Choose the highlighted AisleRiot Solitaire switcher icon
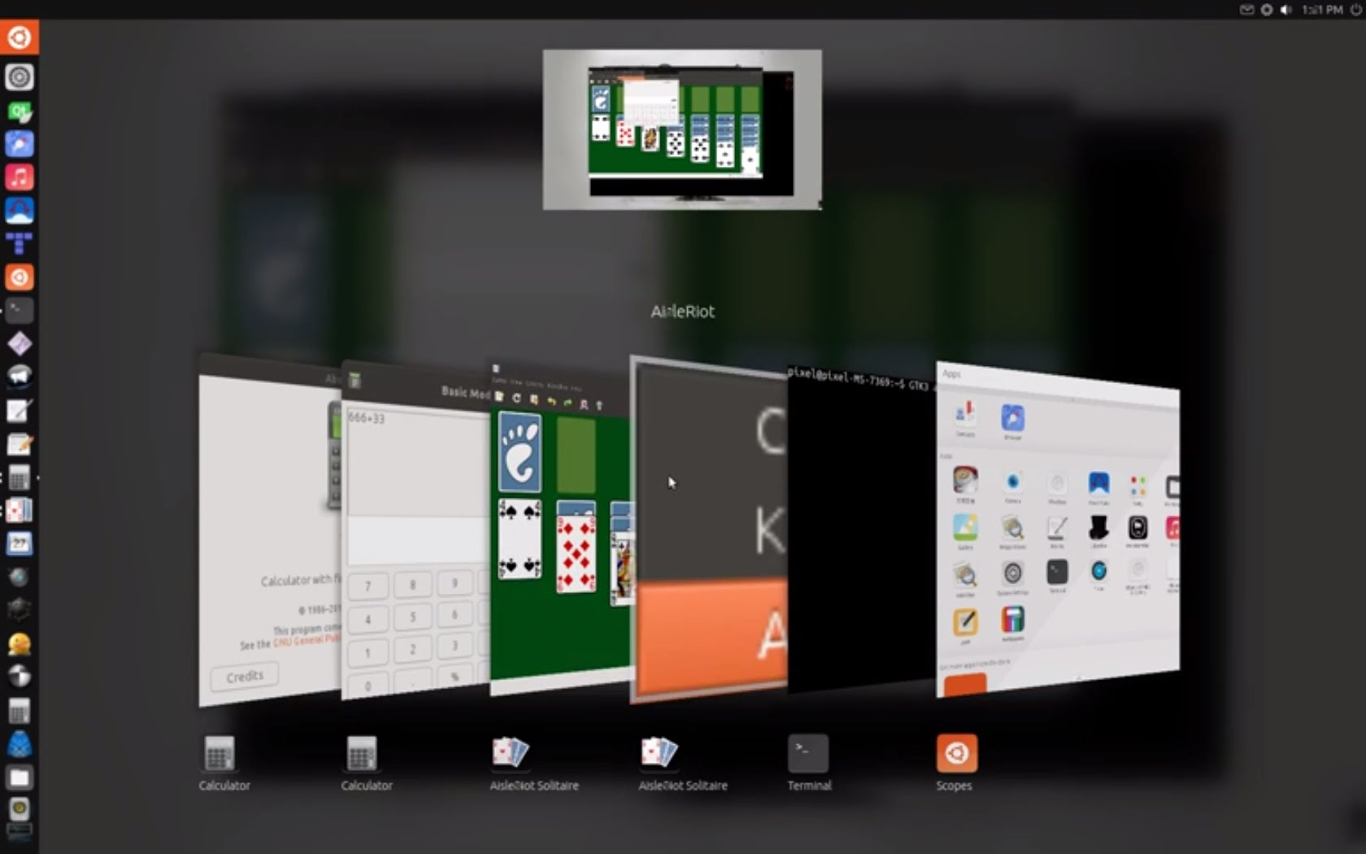This screenshot has height=854, width=1366. click(660, 753)
